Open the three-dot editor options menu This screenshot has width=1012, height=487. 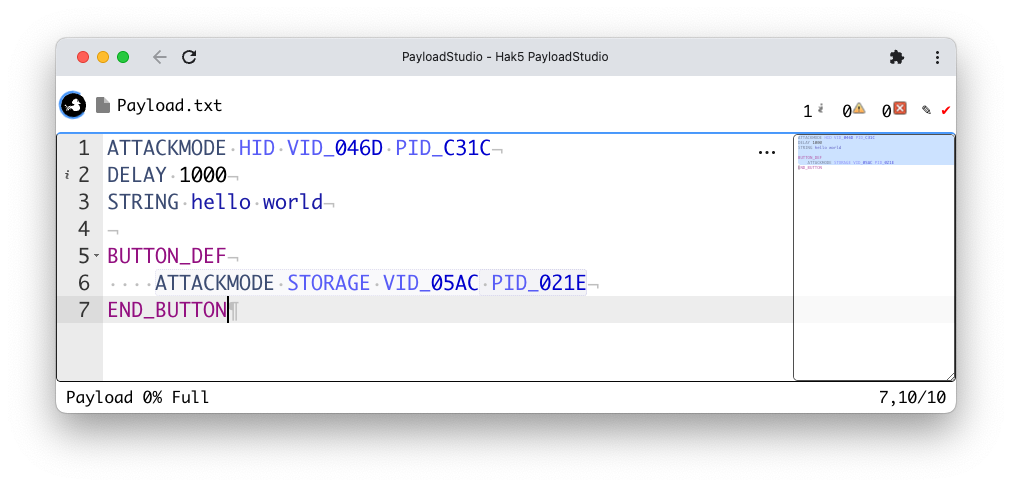(767, 152)
